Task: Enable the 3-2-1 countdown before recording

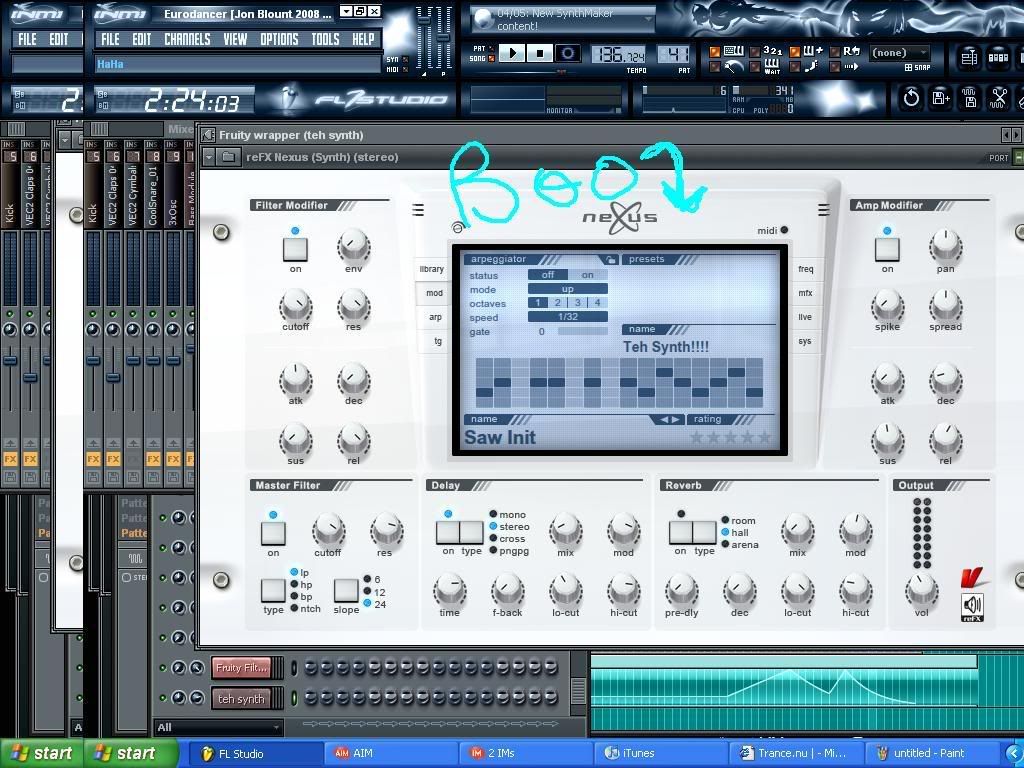Action: [x=773, y=50]
